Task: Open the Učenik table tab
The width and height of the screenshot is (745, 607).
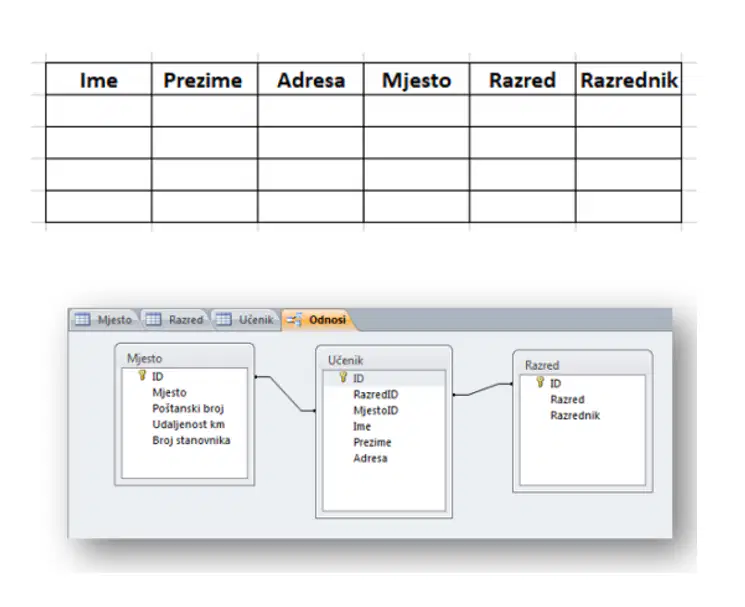Action: pyautogui.click(x=245, y=320)
